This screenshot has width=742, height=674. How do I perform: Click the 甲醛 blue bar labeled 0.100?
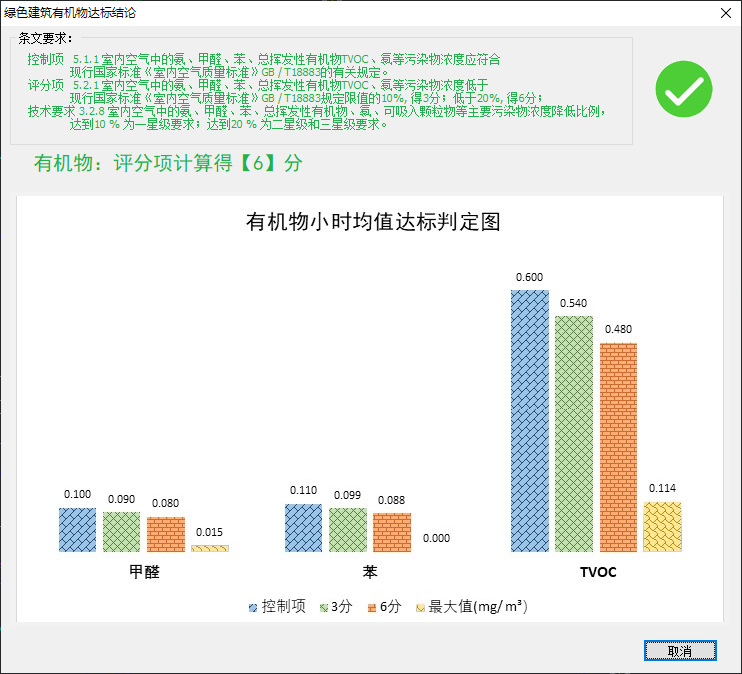click(x=78, y=529)
